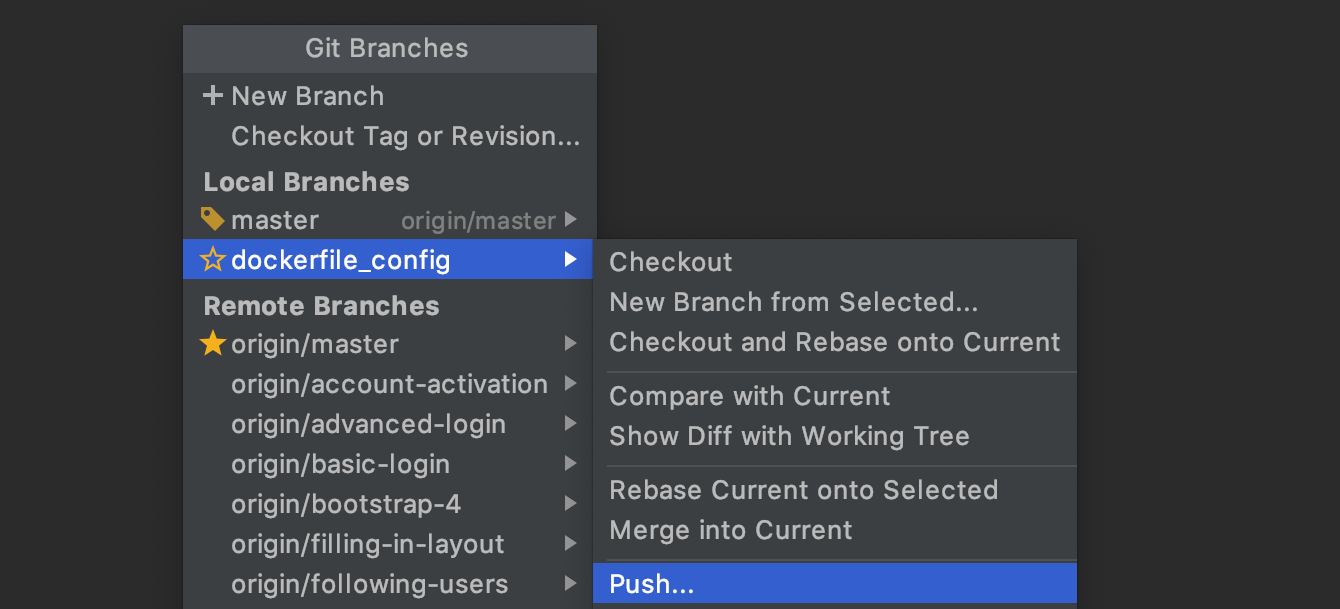Expand submenu arrow for origin/account-activation
This screenshot has height=609, width=1340.
tap(570, 384)
